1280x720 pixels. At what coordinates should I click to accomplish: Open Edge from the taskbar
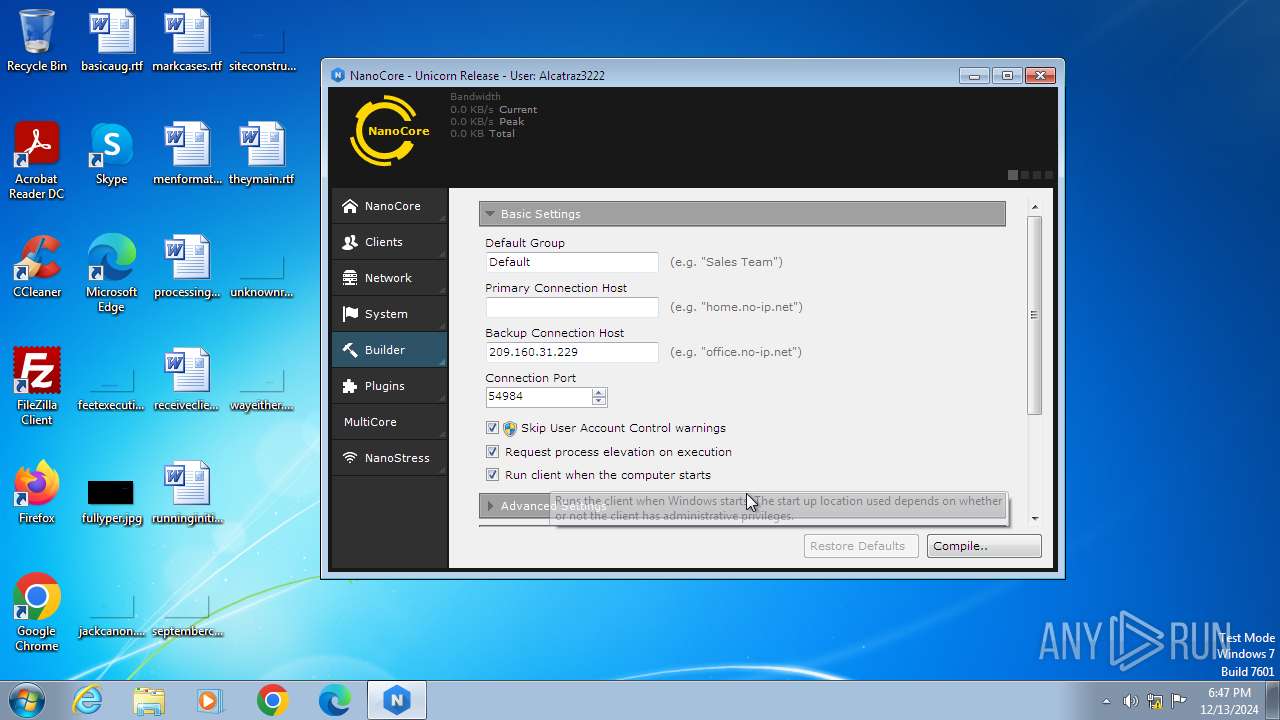coord(334,700)
